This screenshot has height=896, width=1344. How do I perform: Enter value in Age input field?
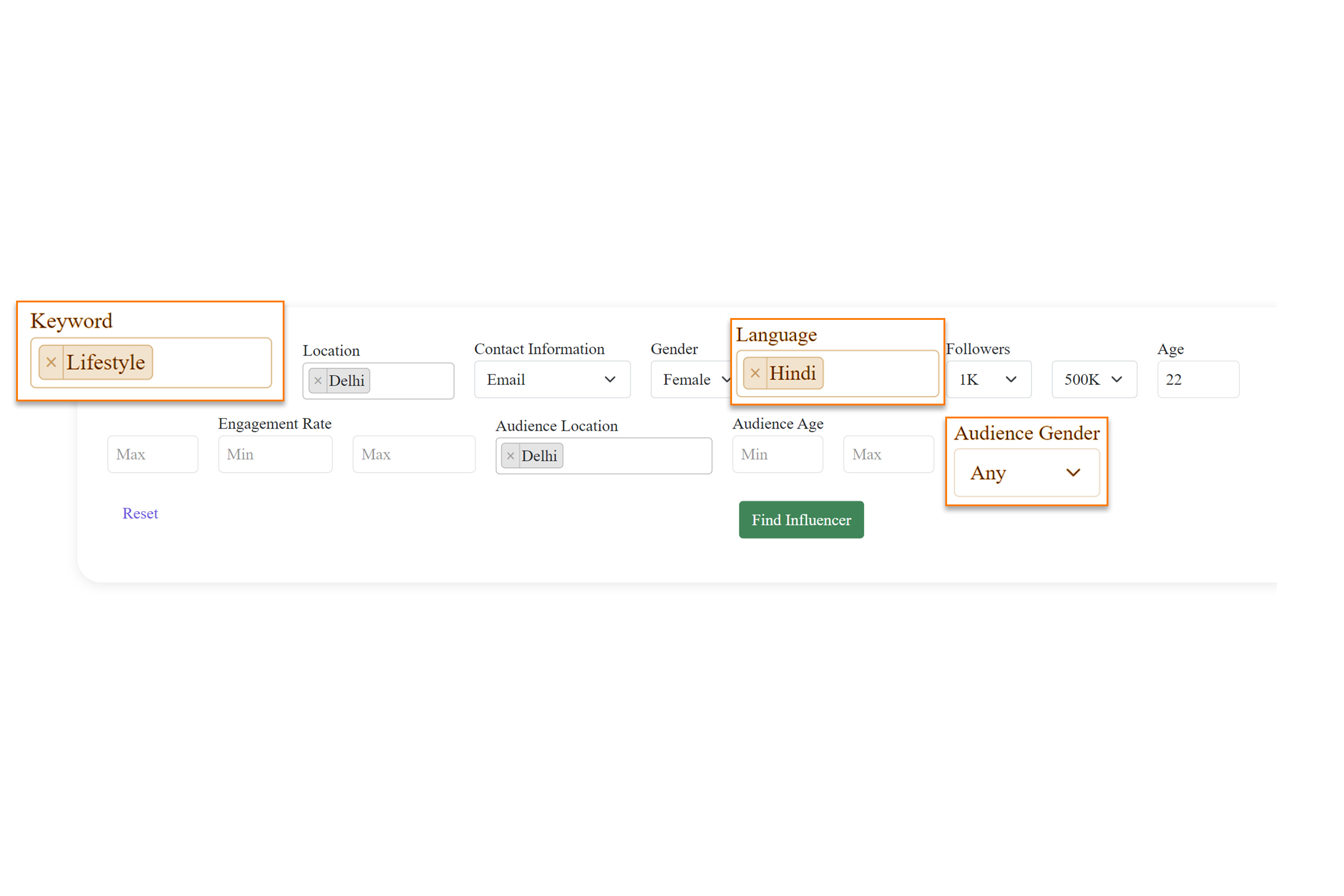[x=1196, y=379]
